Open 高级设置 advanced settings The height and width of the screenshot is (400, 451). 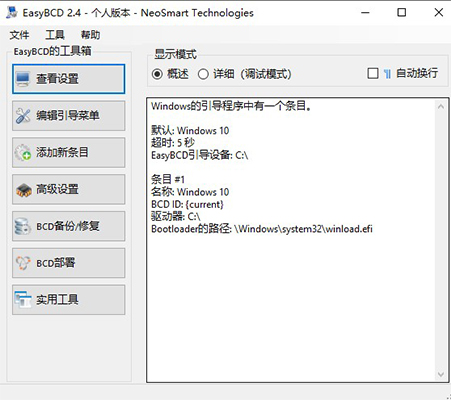(x=69, y=189)
